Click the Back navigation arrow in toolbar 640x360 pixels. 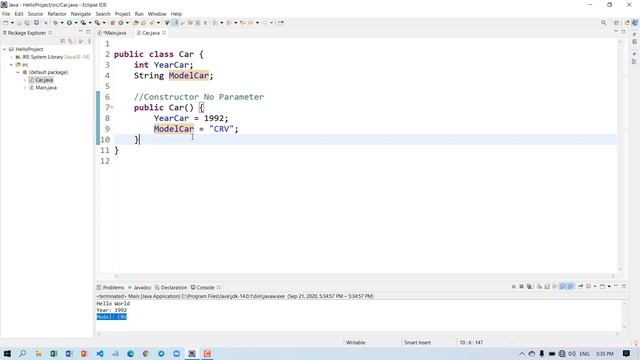tap(251, 23)
